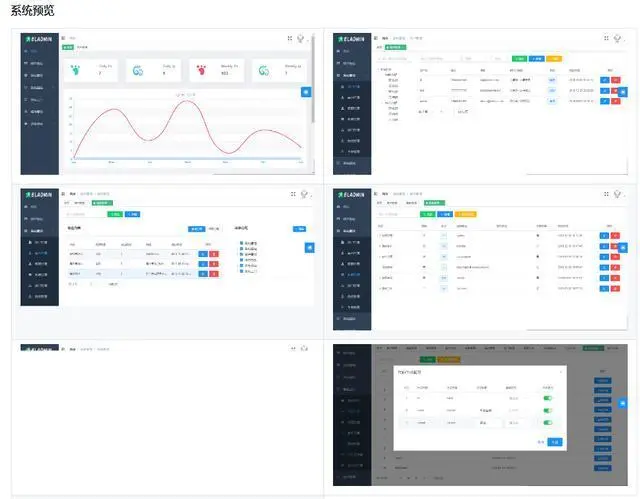Click blue IP icon on Daily Ip card
640x499 pixels.
click(x=138, y=71)
